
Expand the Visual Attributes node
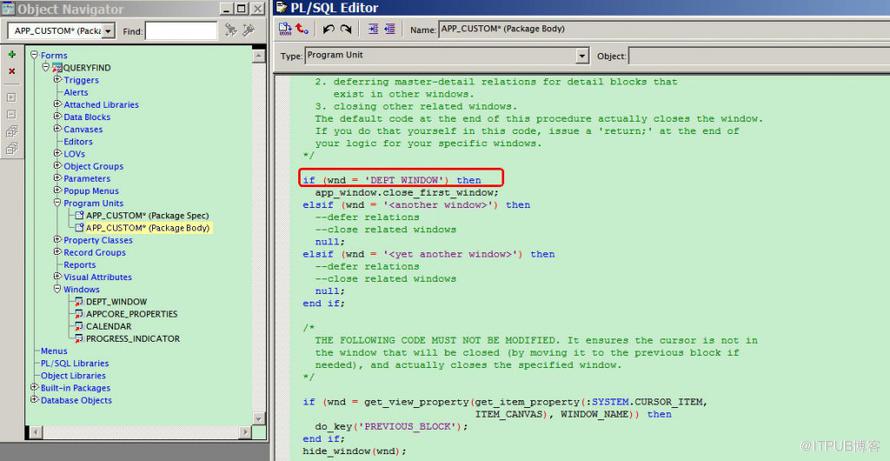coord(57,276)
